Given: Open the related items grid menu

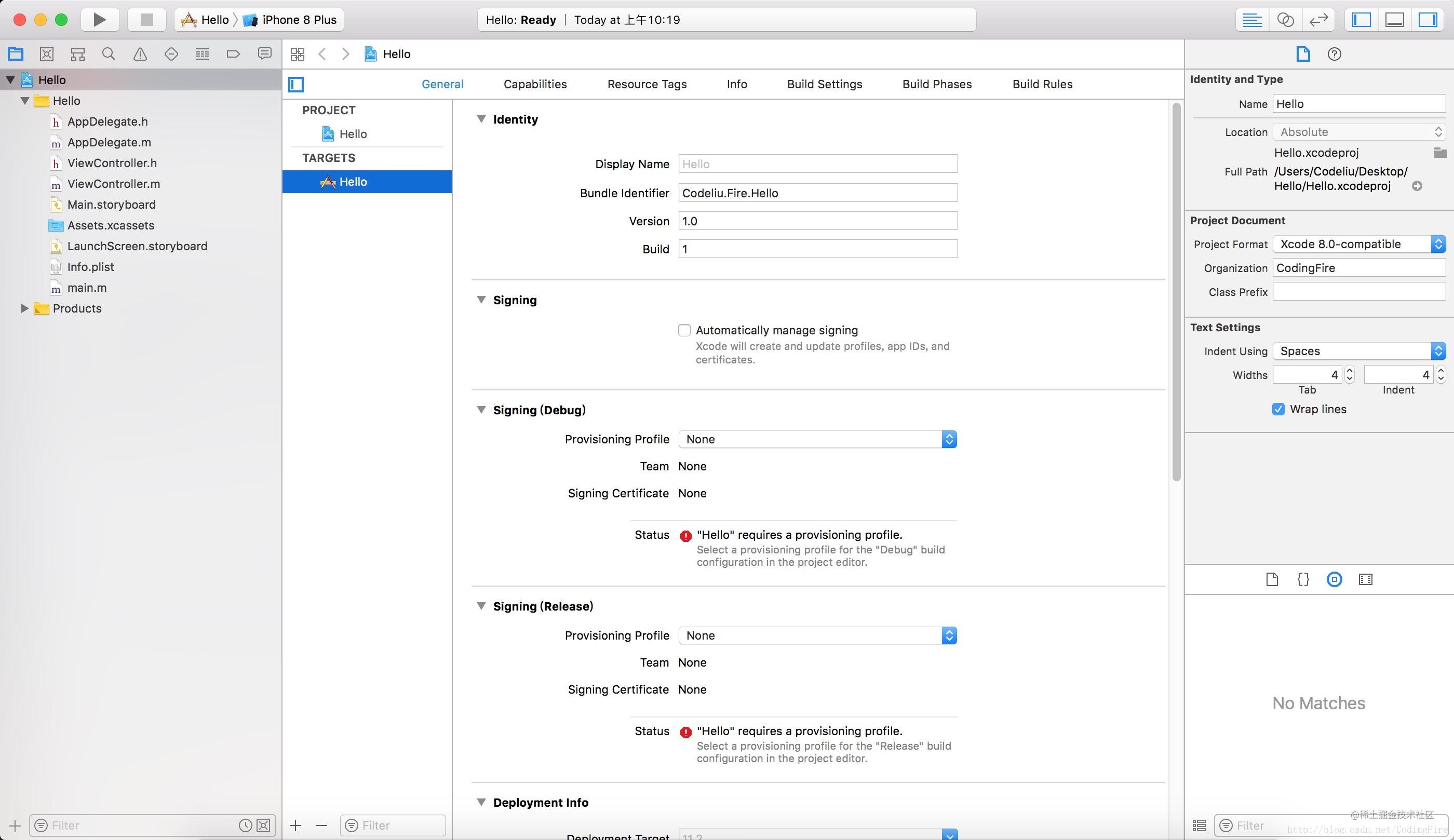Looking at the screenshot, I should (298, 54).
